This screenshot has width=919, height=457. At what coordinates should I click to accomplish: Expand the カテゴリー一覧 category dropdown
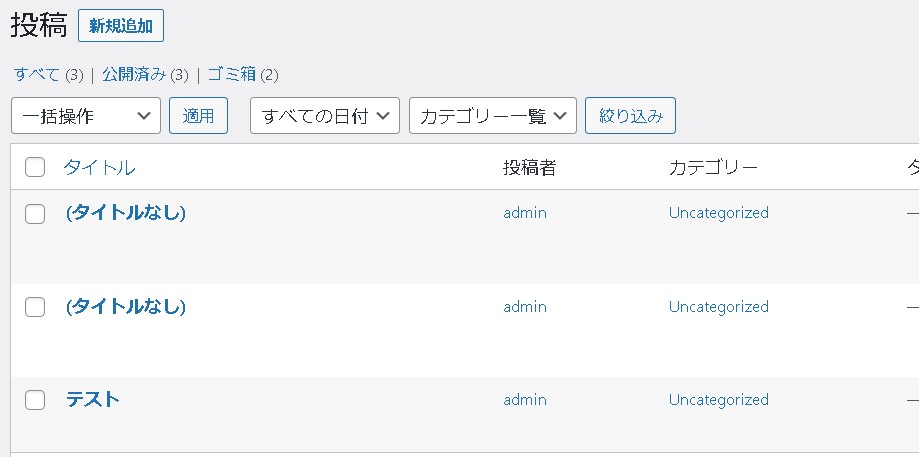pyautogui.click(x=492, y=115)
